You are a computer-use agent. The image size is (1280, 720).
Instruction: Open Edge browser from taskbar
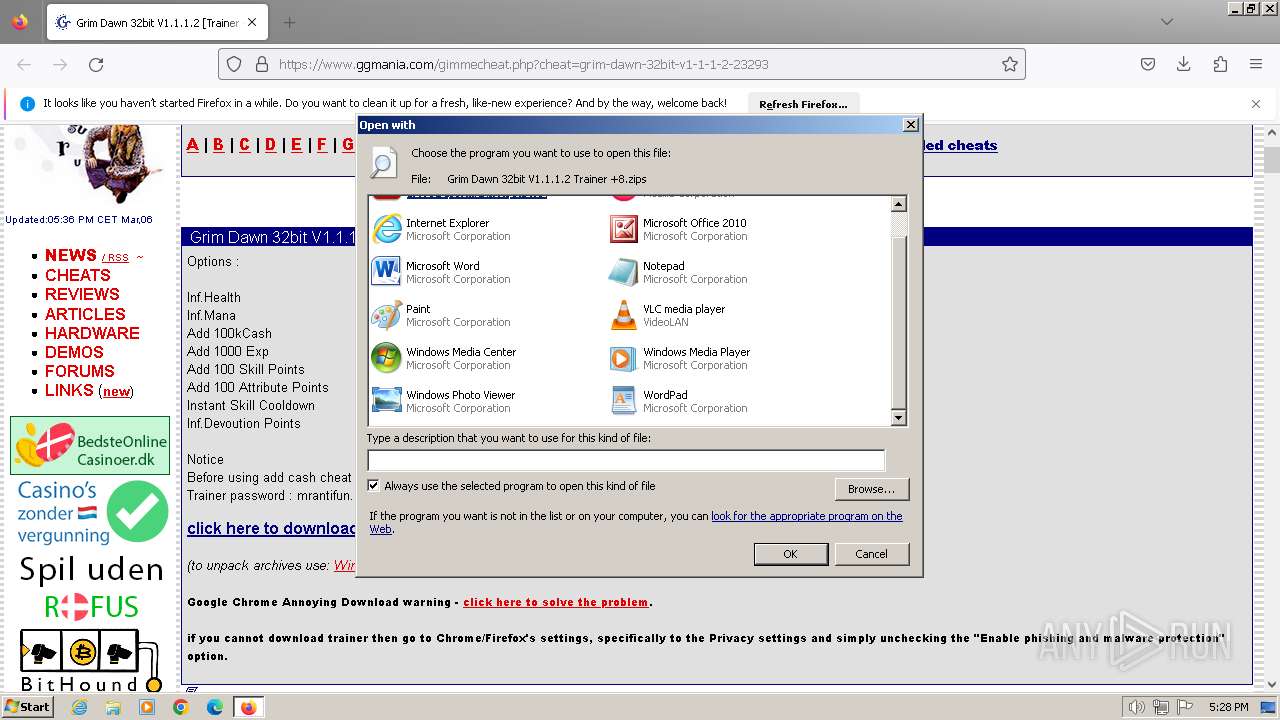click(215, 707)
